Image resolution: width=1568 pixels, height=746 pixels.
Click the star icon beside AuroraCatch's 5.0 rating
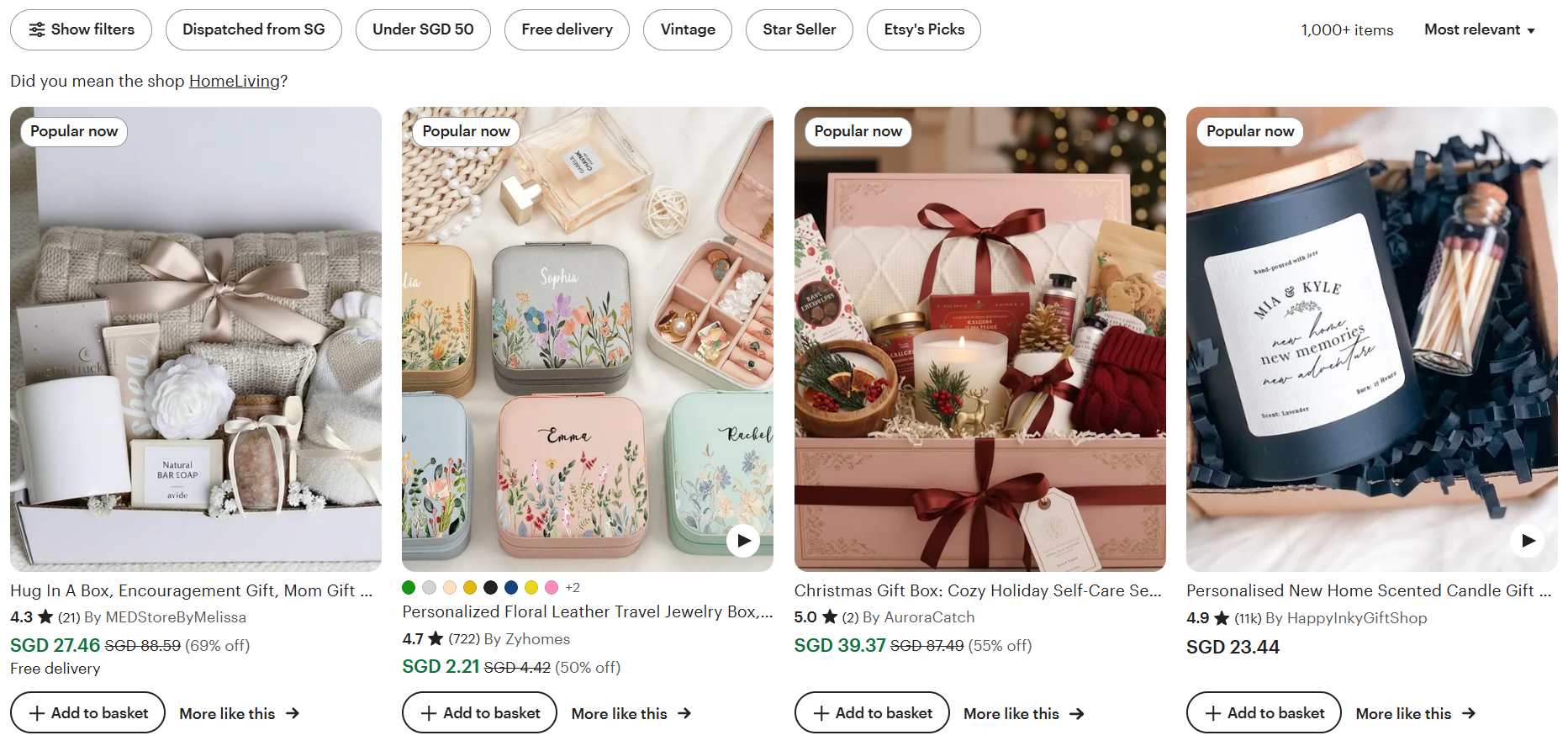[x=828, y=616]
